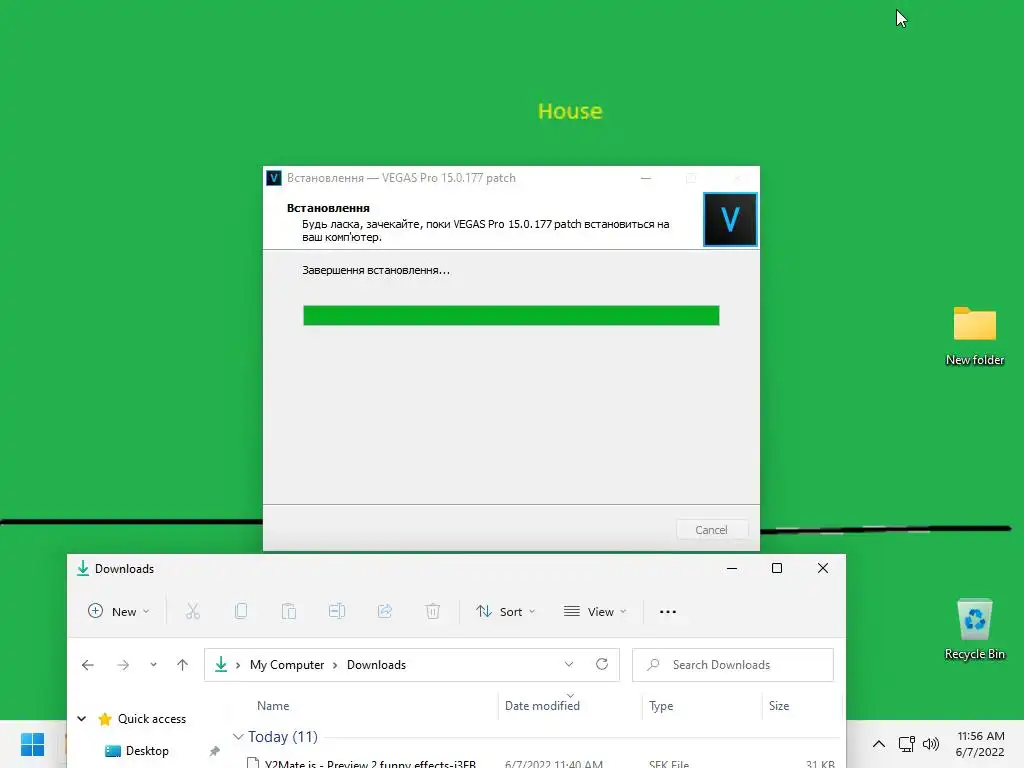Image resolution: width=1024 pixels, height=768 pixels.
Task: Expand address bar history dropdown
Action: (569, 664)
